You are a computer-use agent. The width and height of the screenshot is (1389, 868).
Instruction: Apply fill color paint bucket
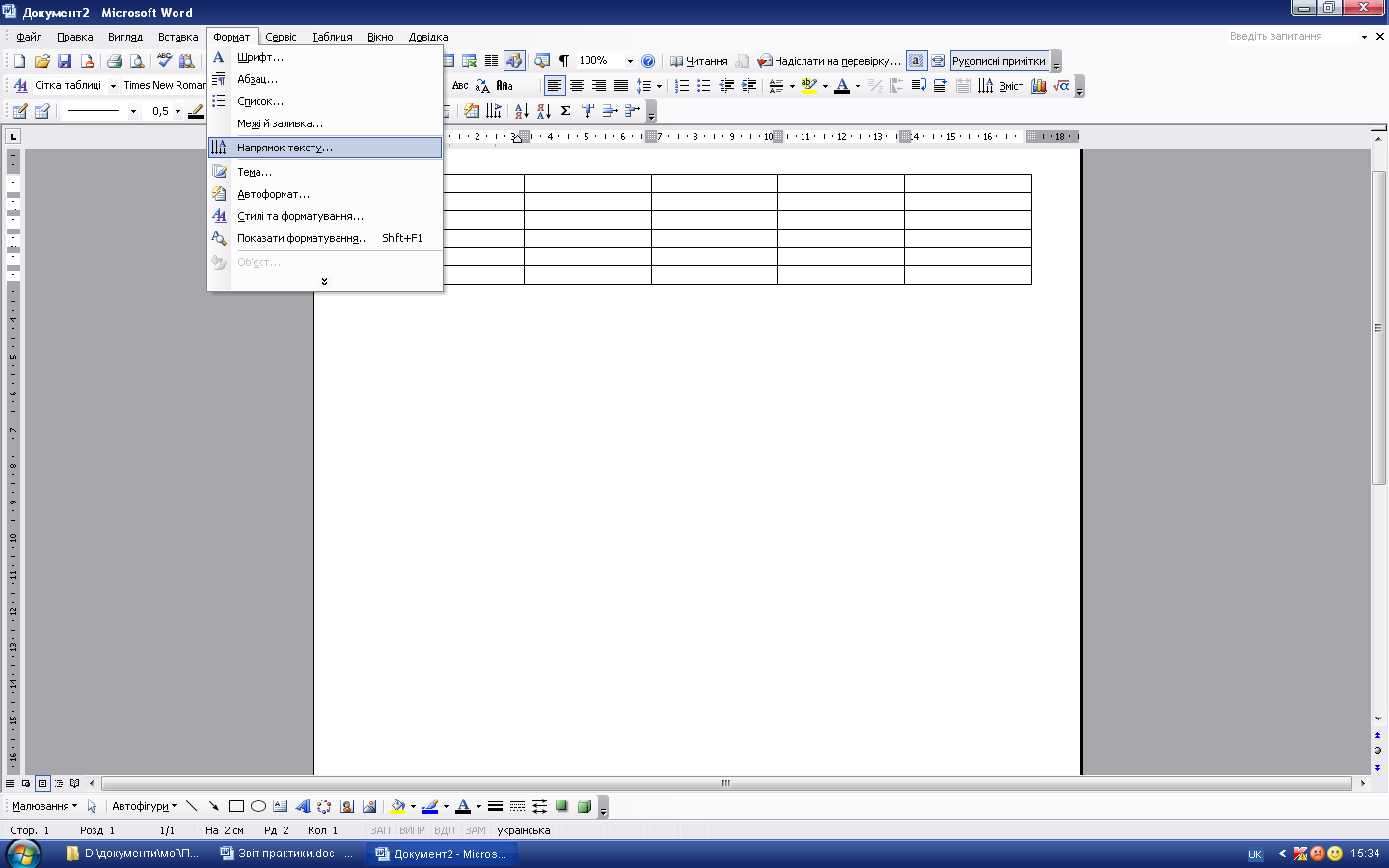(397, 806)
